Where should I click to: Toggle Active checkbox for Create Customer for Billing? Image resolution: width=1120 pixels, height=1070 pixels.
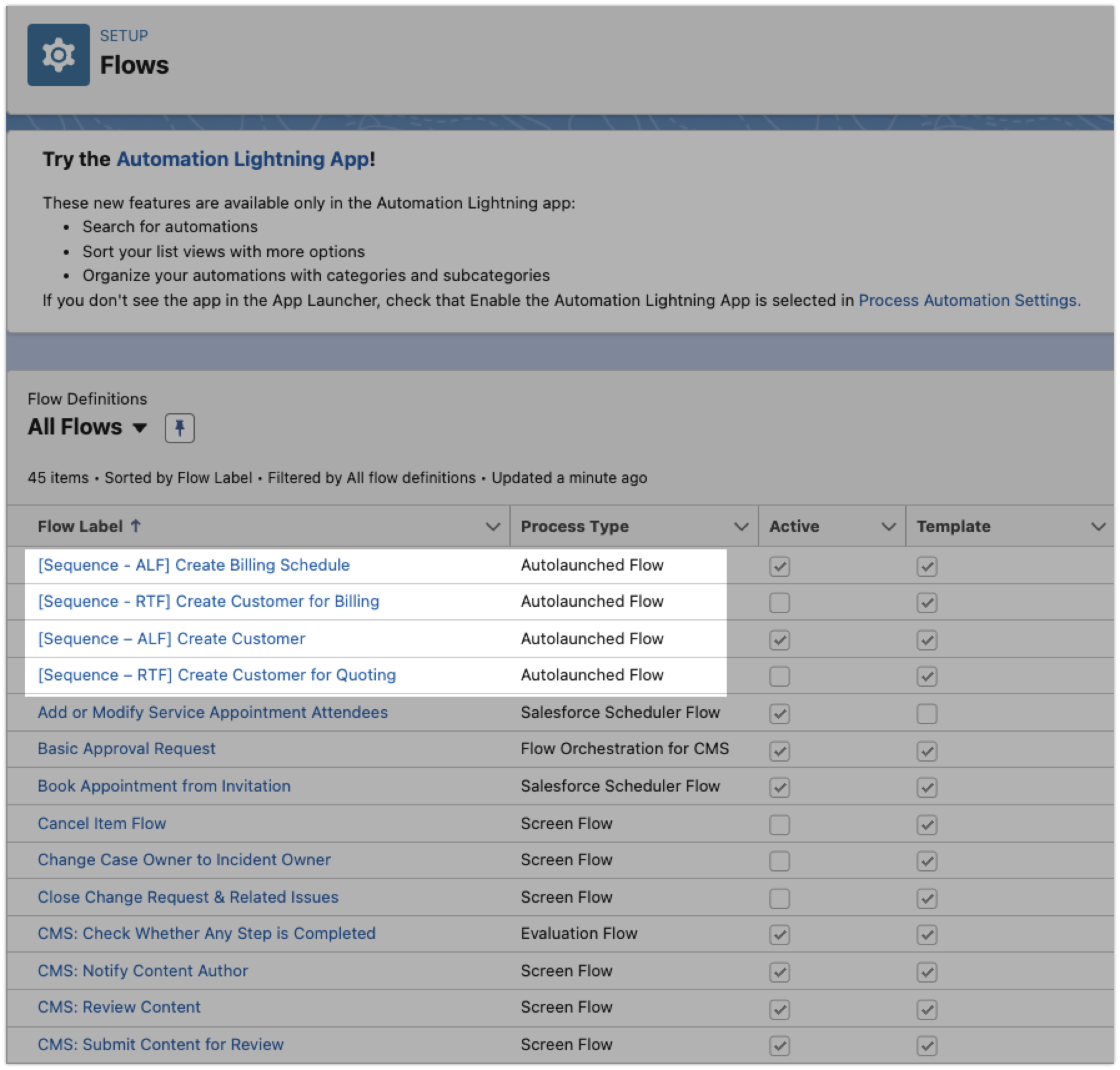[779, 602]
